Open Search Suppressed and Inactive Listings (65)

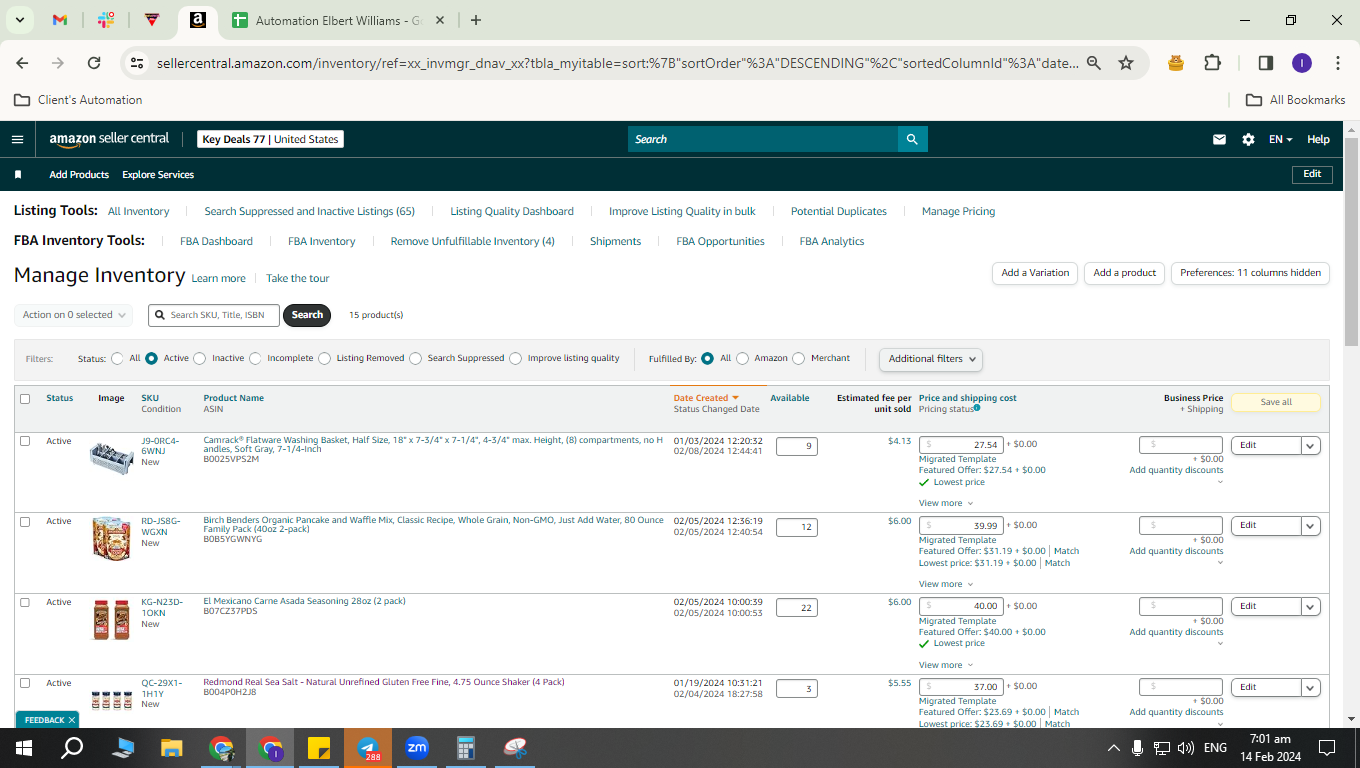pyautogui.click(x=310, y=211)
